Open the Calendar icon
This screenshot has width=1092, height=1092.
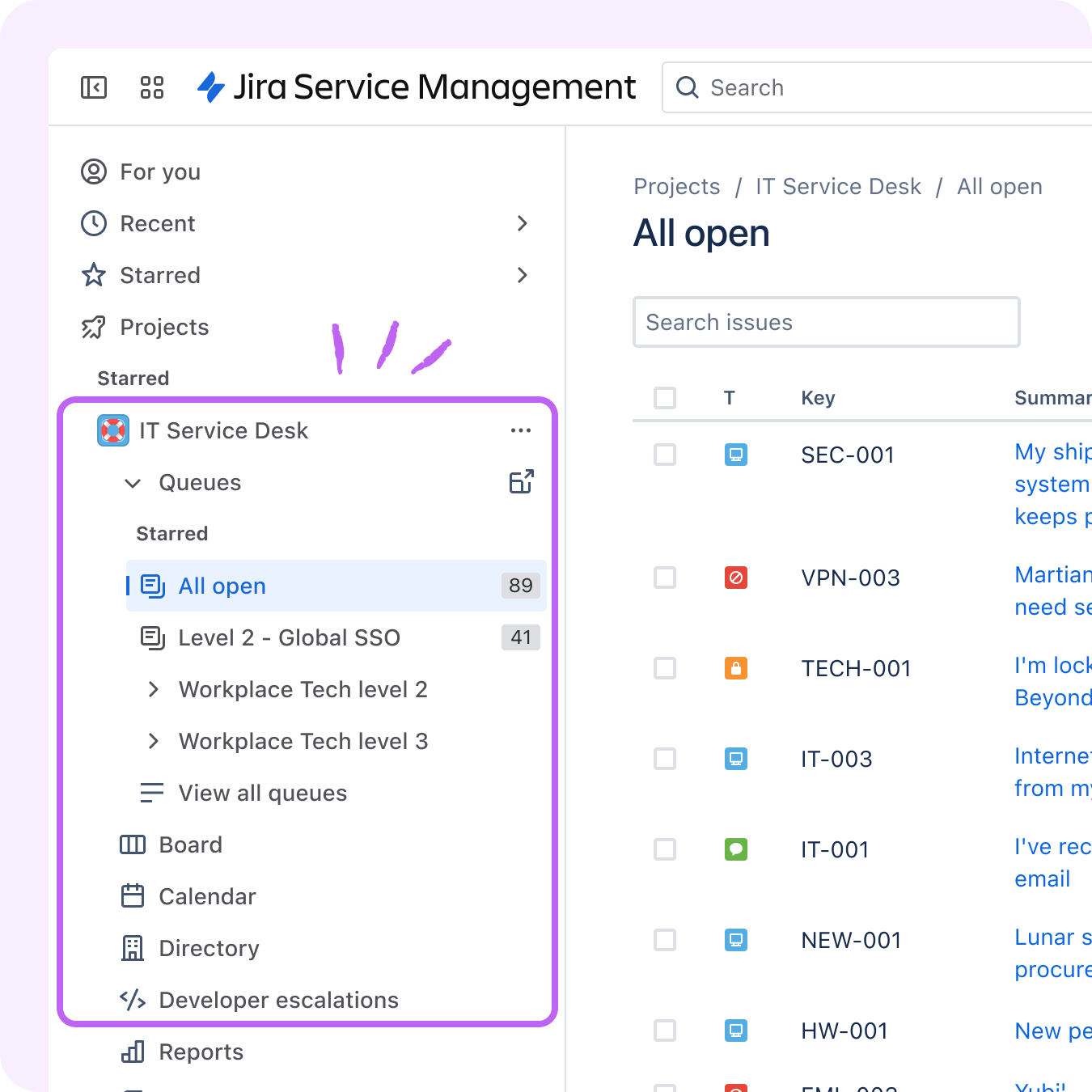[132, 896]
